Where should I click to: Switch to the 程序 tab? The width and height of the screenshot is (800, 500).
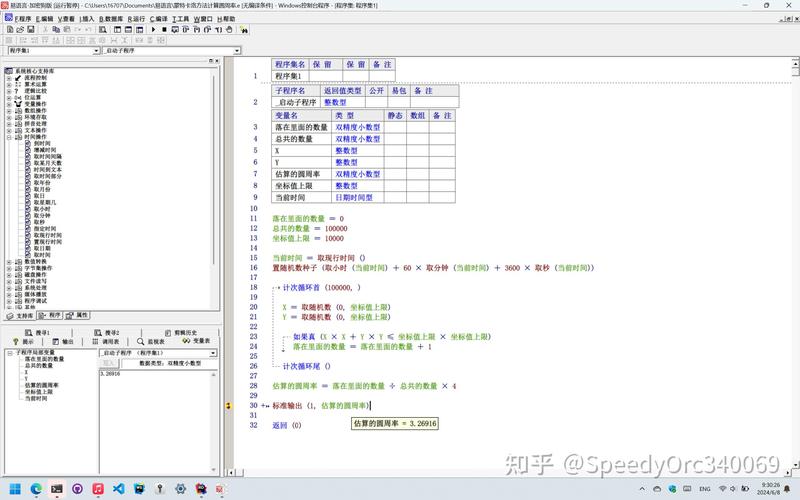point(49,315)
